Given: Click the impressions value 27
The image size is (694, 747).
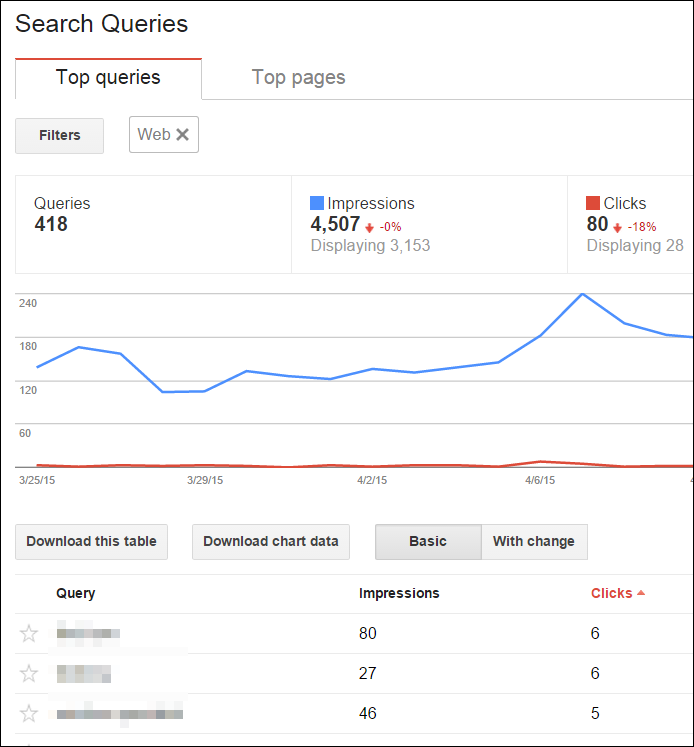Looking at the screenshot, I should point(367,673).
